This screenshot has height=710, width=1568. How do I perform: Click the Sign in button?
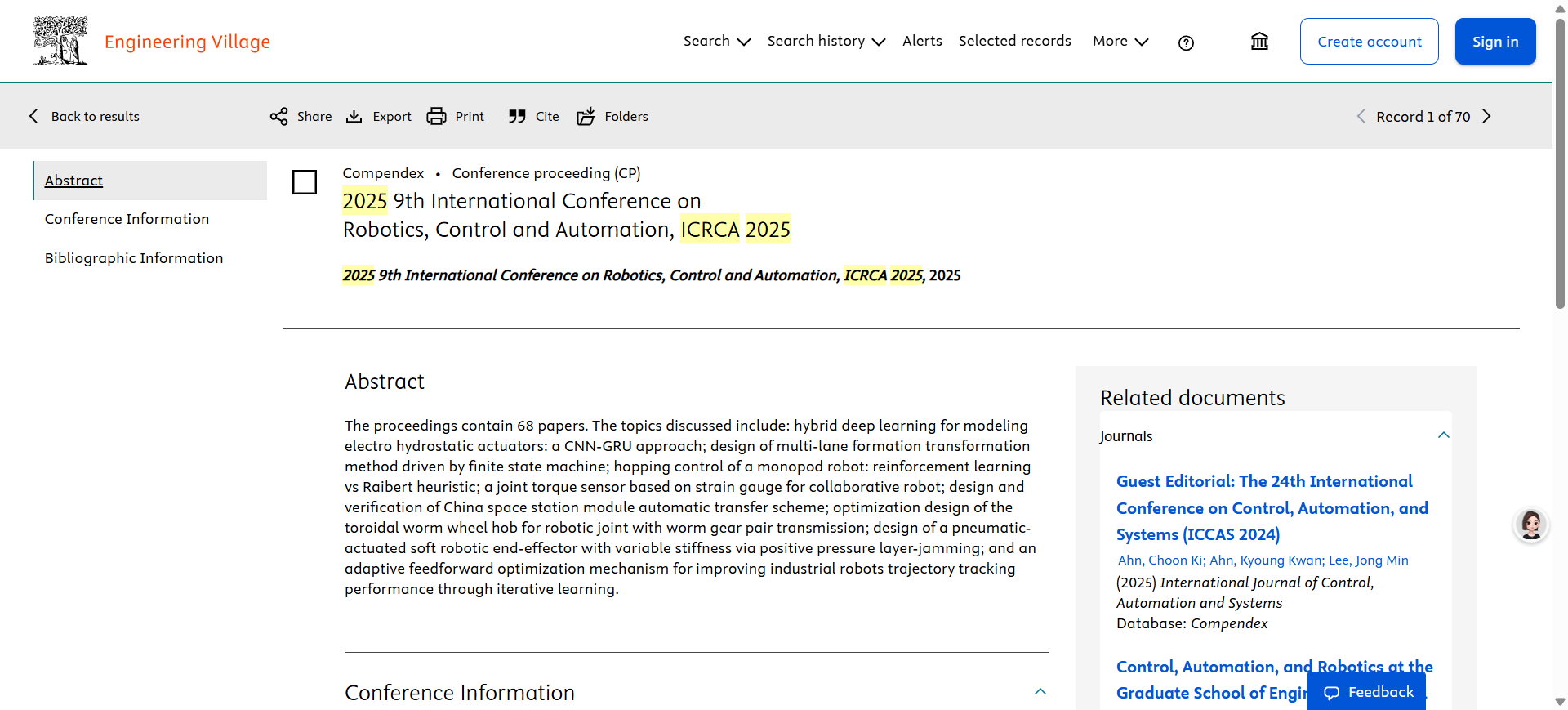[x=1495, y=42]
